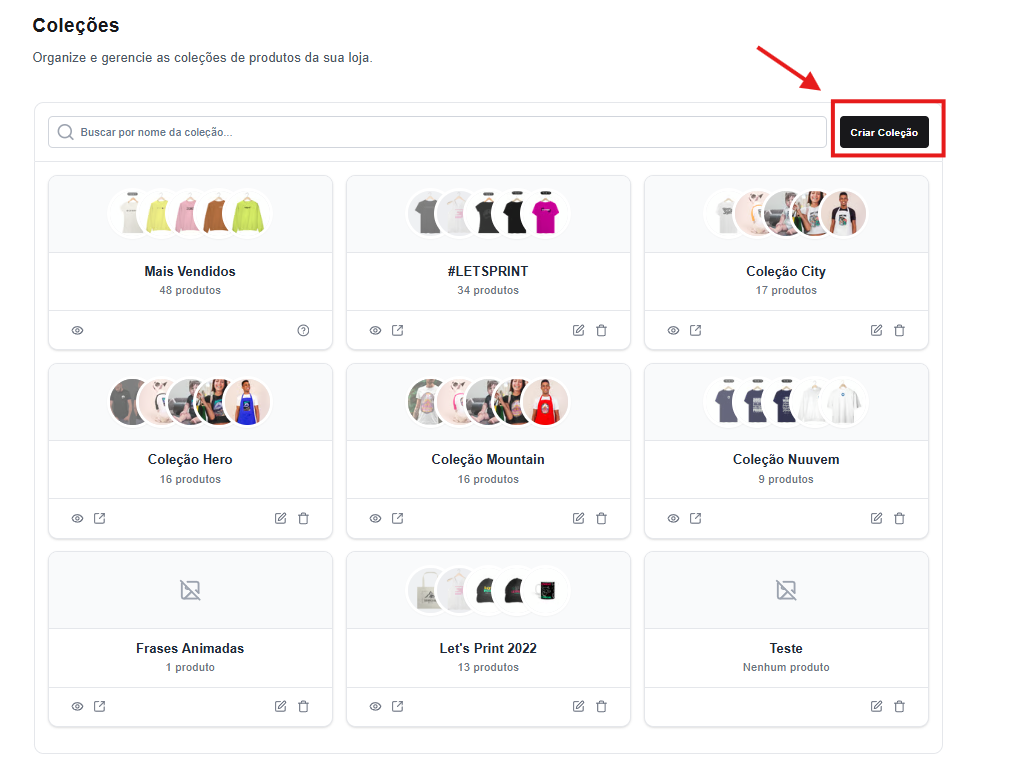This screenshot has width=1018, height=782.
Task: Delete the Coleção Hero collection
Action: 303,518
